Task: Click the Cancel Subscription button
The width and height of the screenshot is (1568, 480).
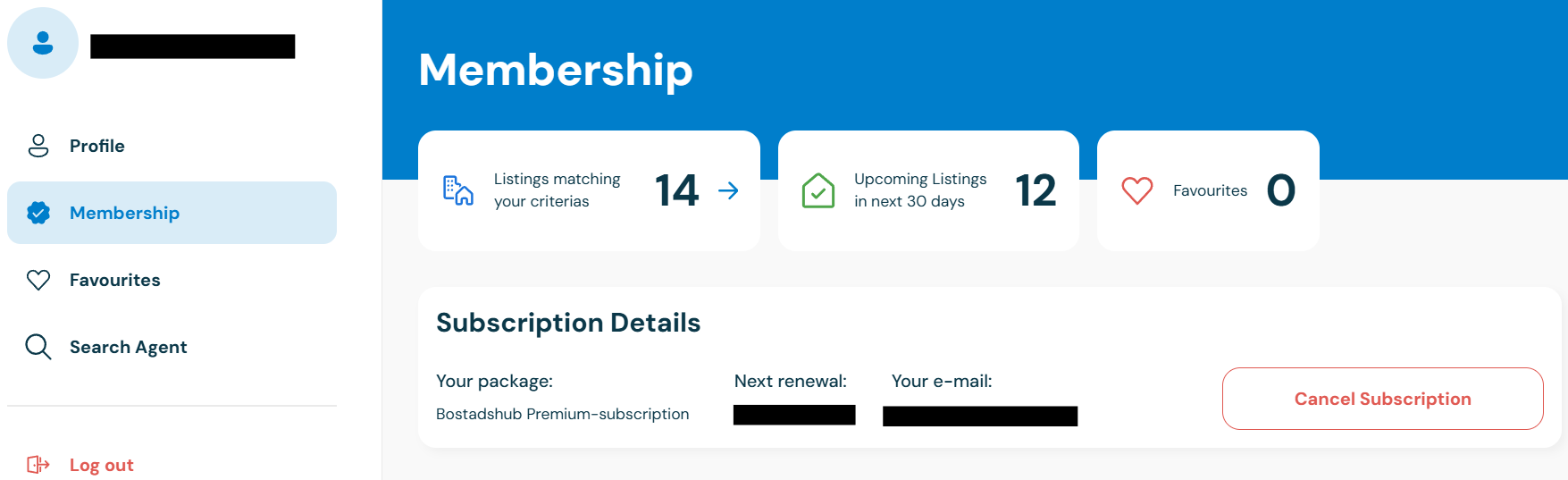Action: (x=1382, y=399)
